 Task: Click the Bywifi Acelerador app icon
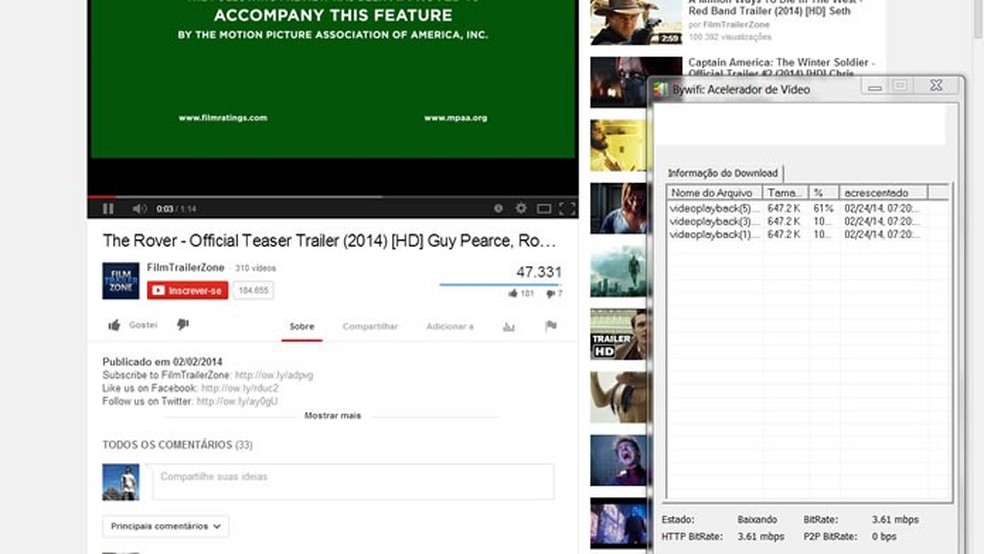click(660, 89)
